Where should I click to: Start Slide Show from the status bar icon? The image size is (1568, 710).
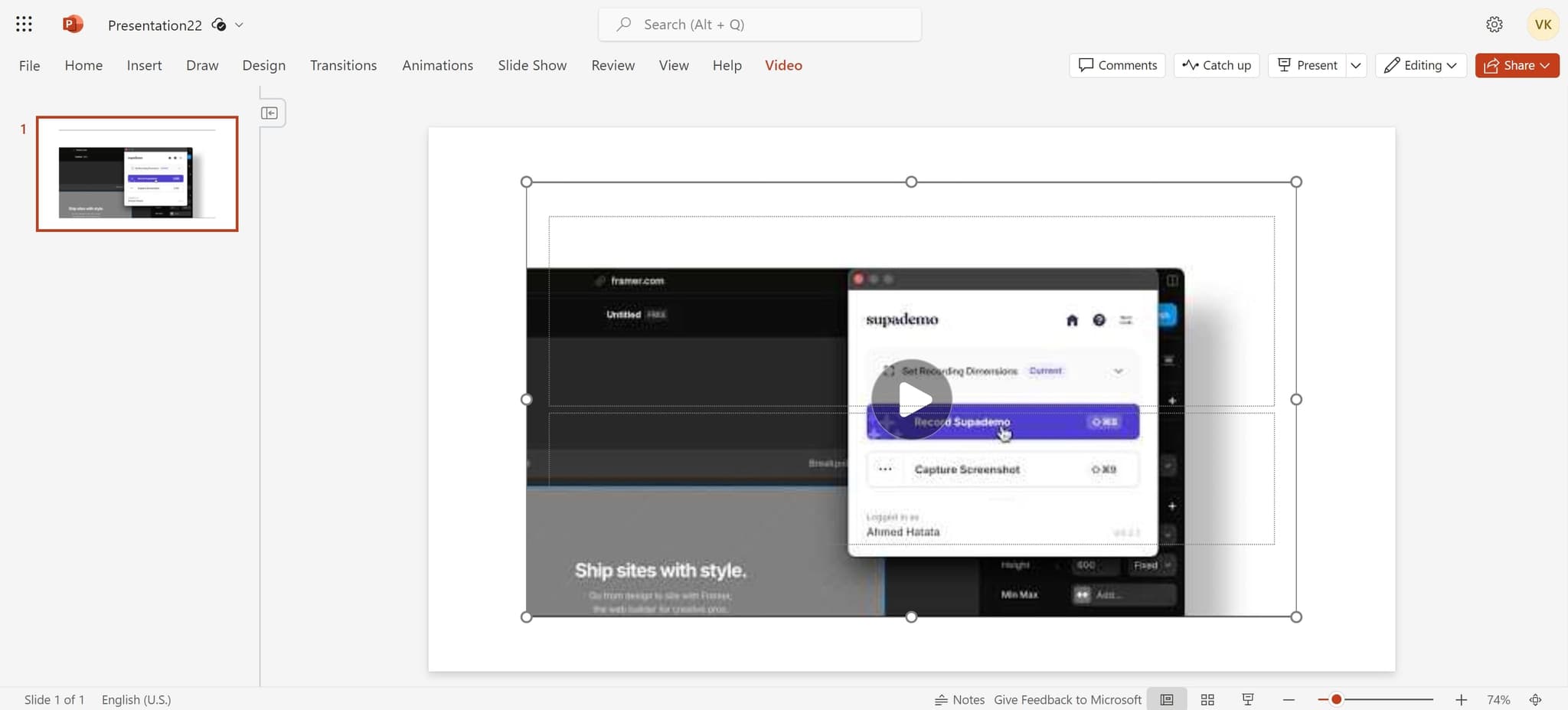pyautogui.click(x=1248, y=699)
